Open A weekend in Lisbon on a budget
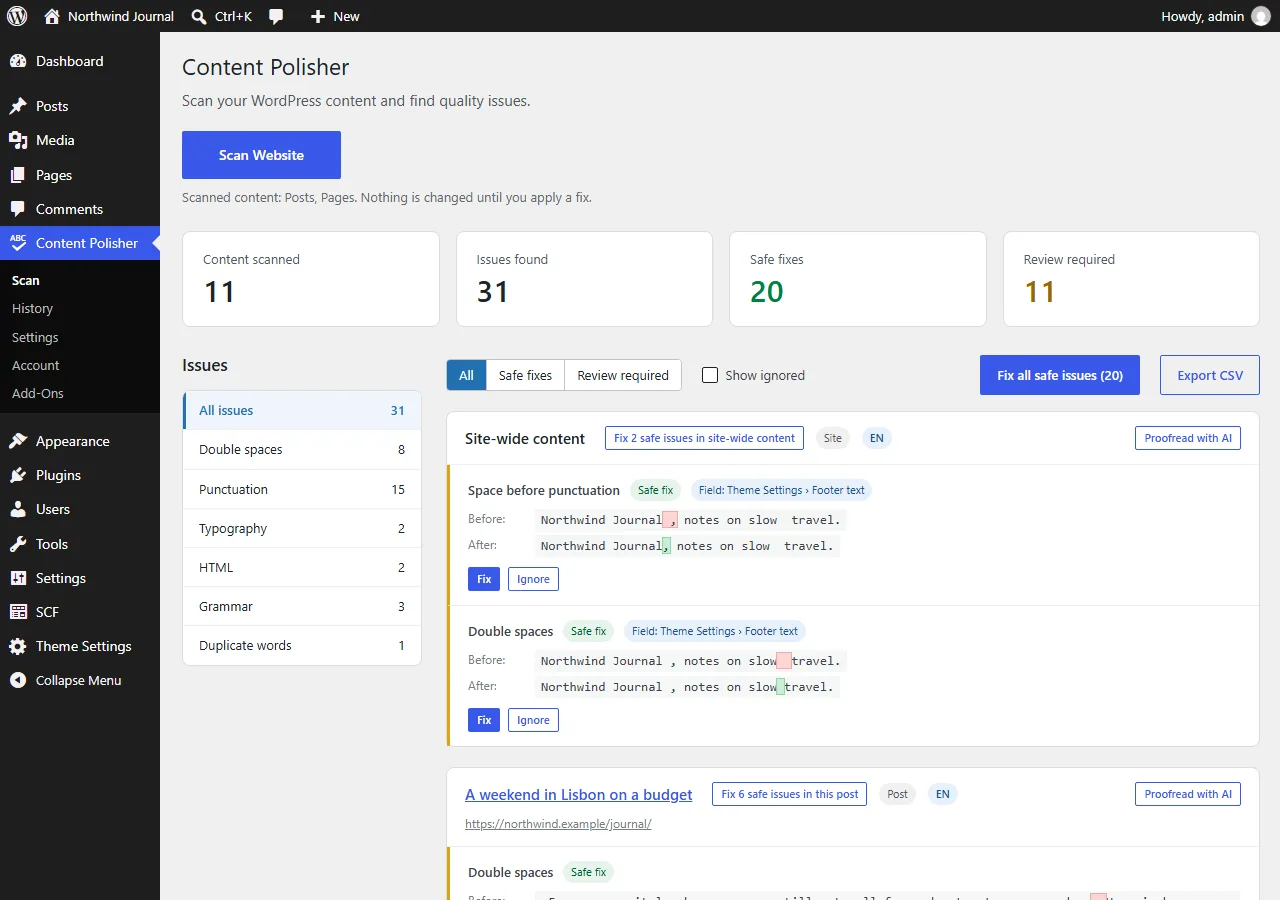Image resolution: width=1280 pixels, height=900 pixels. coord(579,794)
